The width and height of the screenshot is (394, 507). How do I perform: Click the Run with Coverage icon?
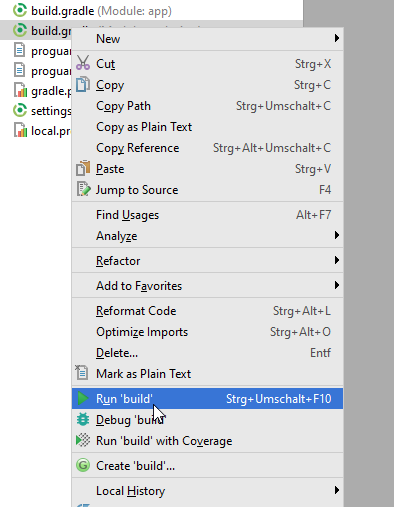pos(83,440)
